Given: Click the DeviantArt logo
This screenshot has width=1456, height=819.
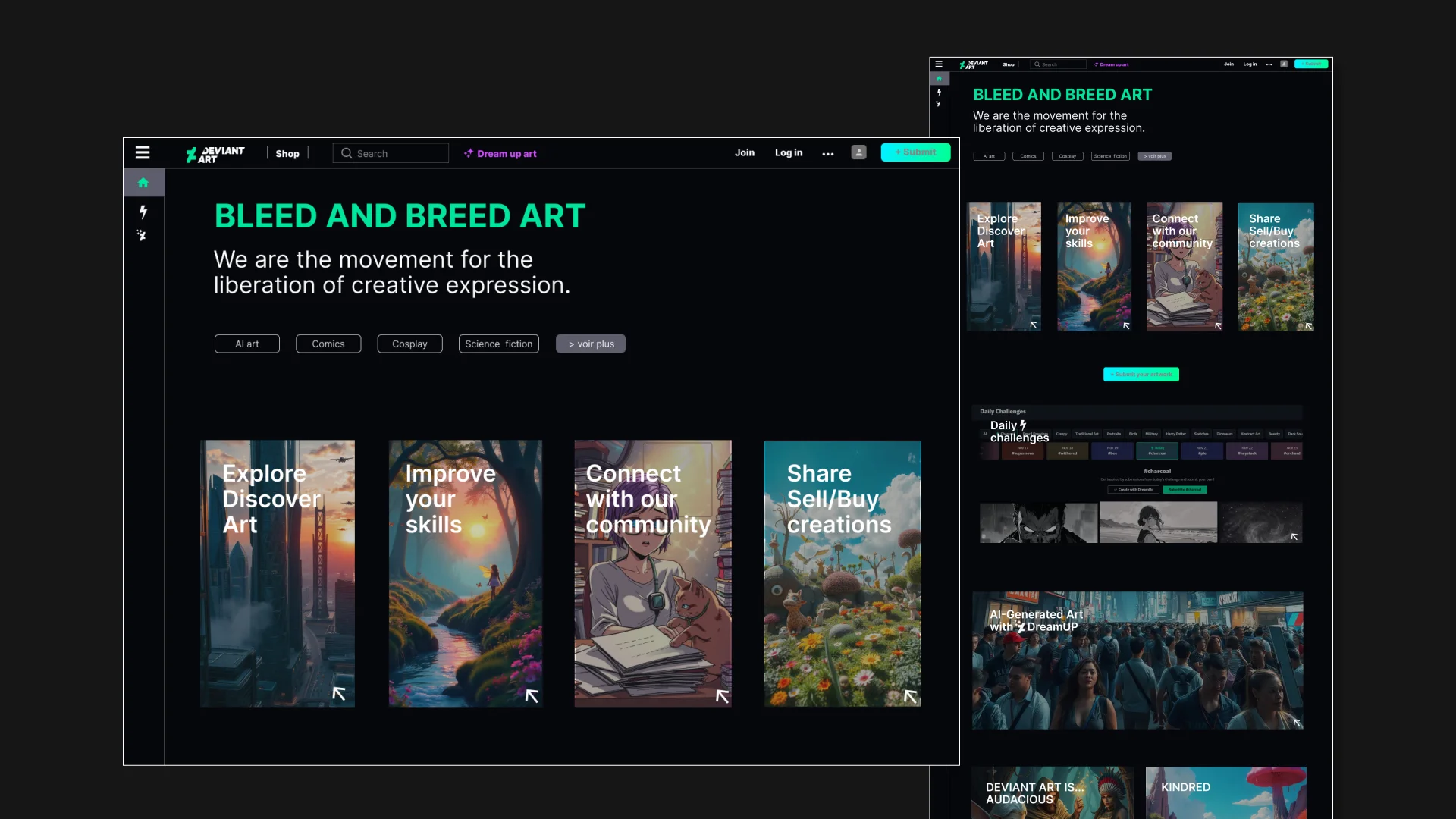Looking at the screenshot, I should (215, 154).
